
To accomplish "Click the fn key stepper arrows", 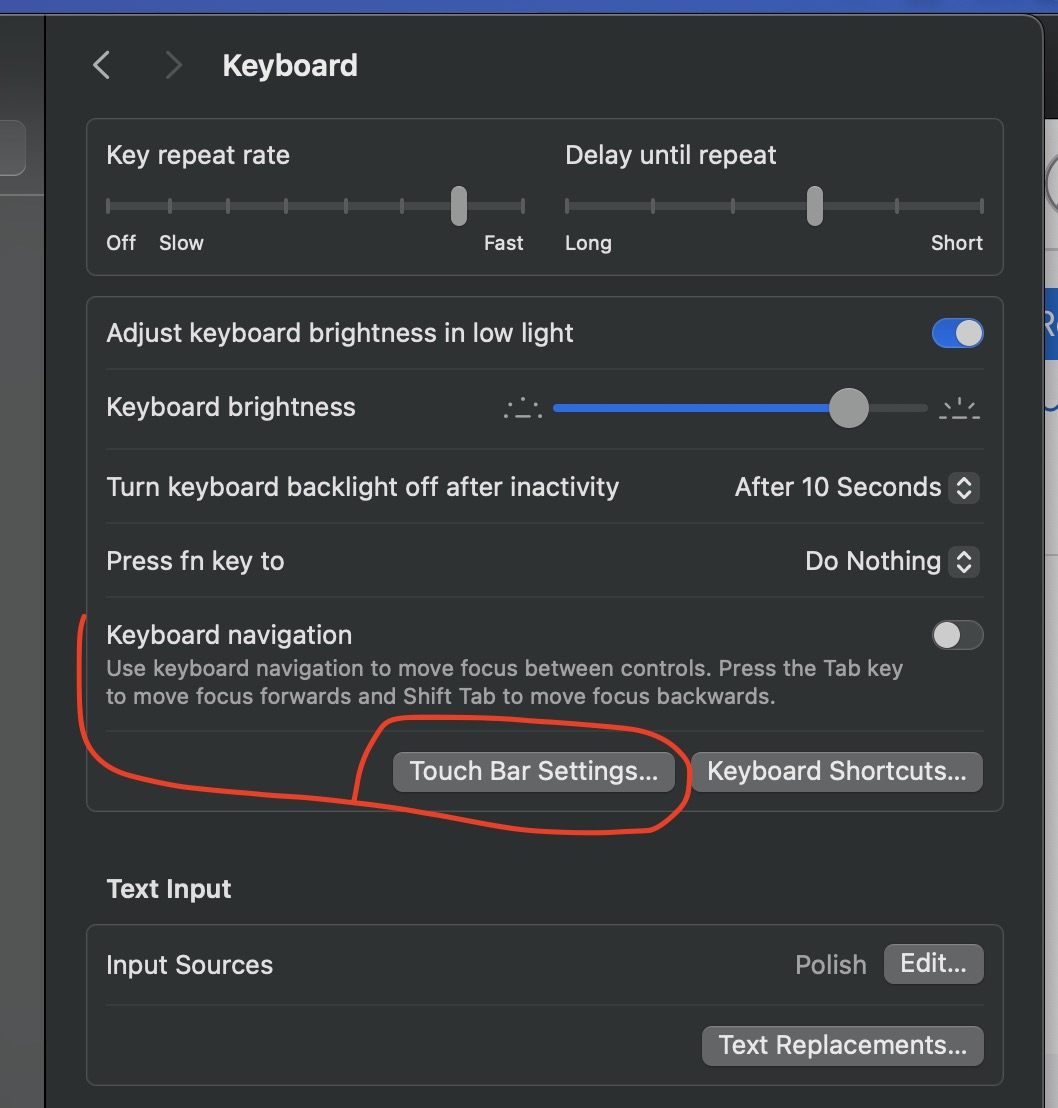I will [x=964, y=562].
